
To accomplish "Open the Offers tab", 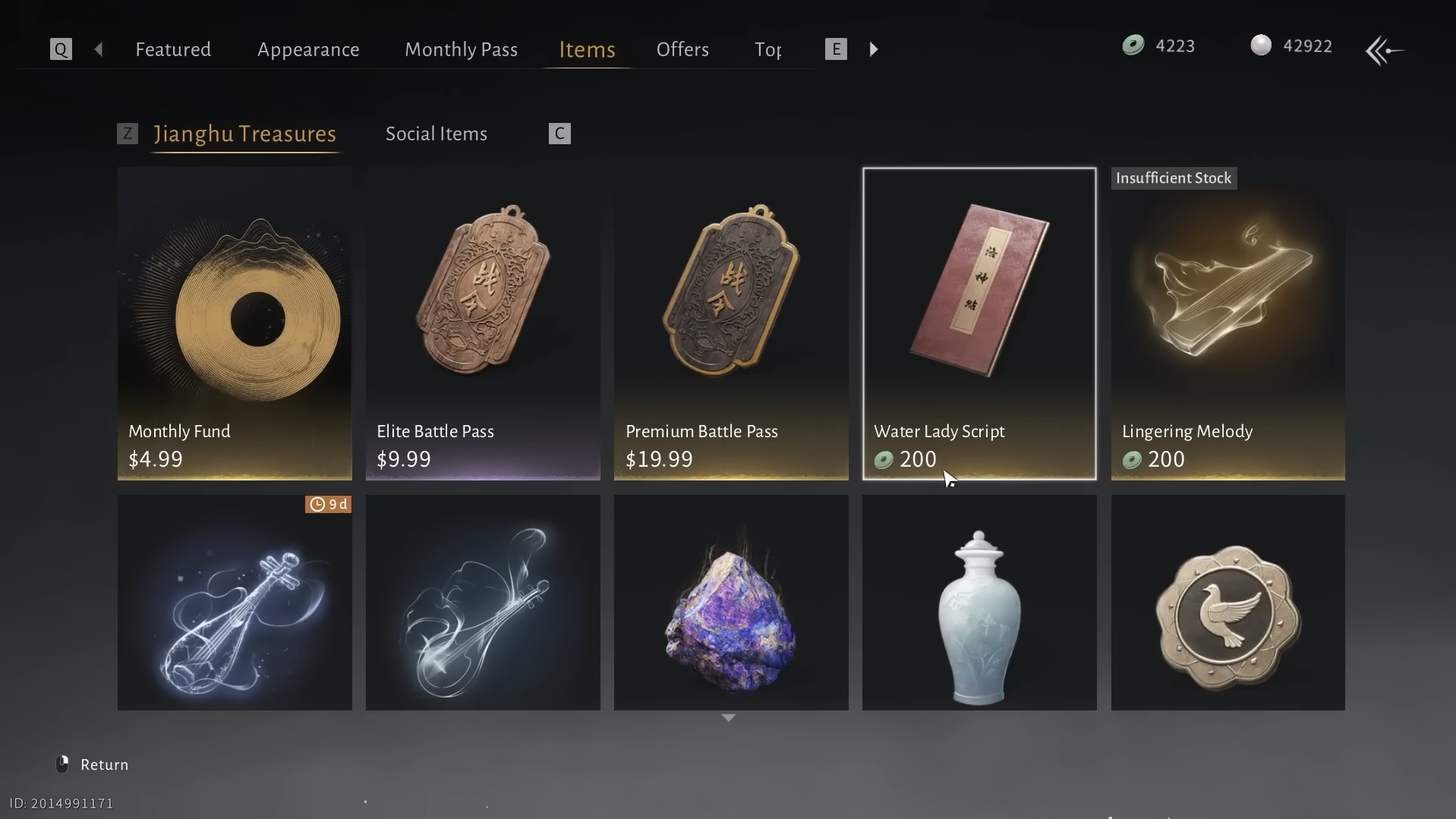I will (682, 49).
